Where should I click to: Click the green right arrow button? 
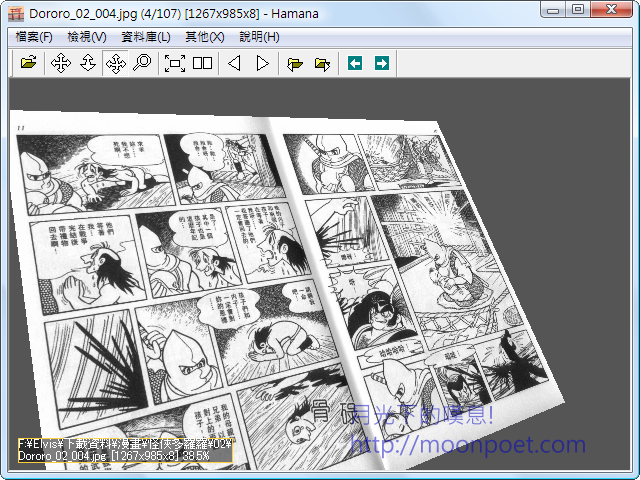(x=381, y=63)
